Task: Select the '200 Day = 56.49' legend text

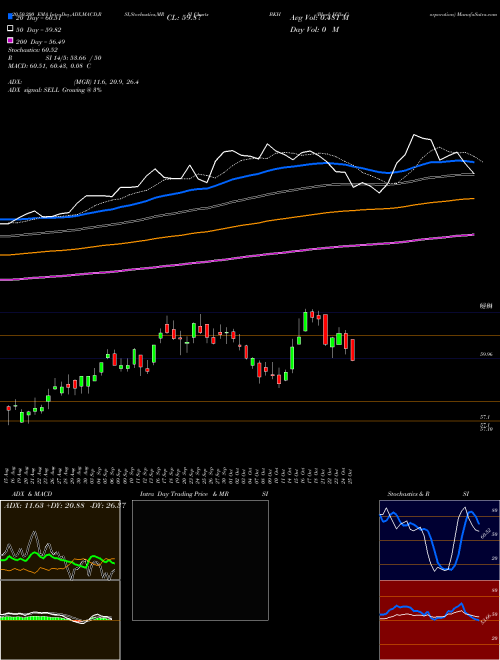Action: [40, 42]
